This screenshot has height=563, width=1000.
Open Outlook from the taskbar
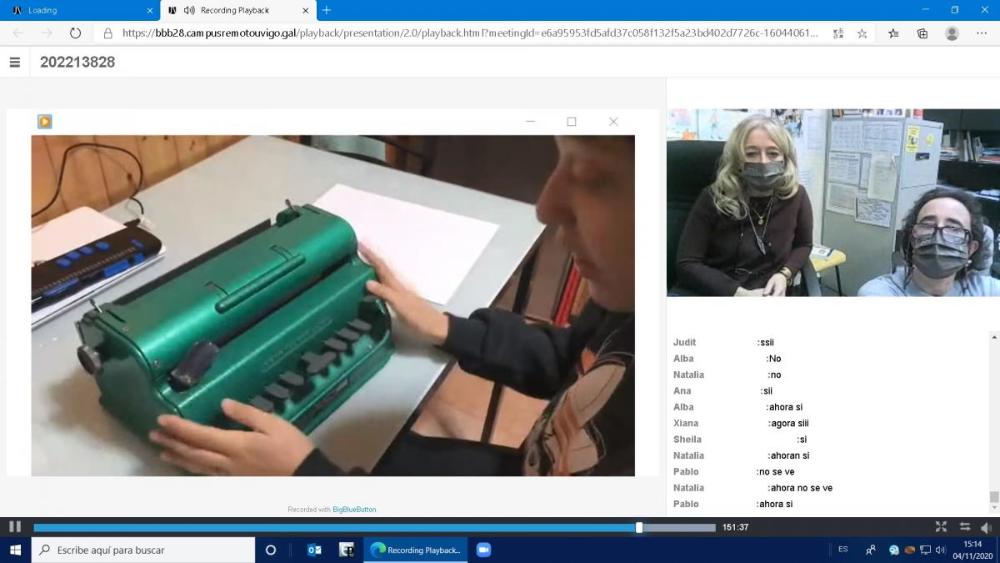click(314, 550)
